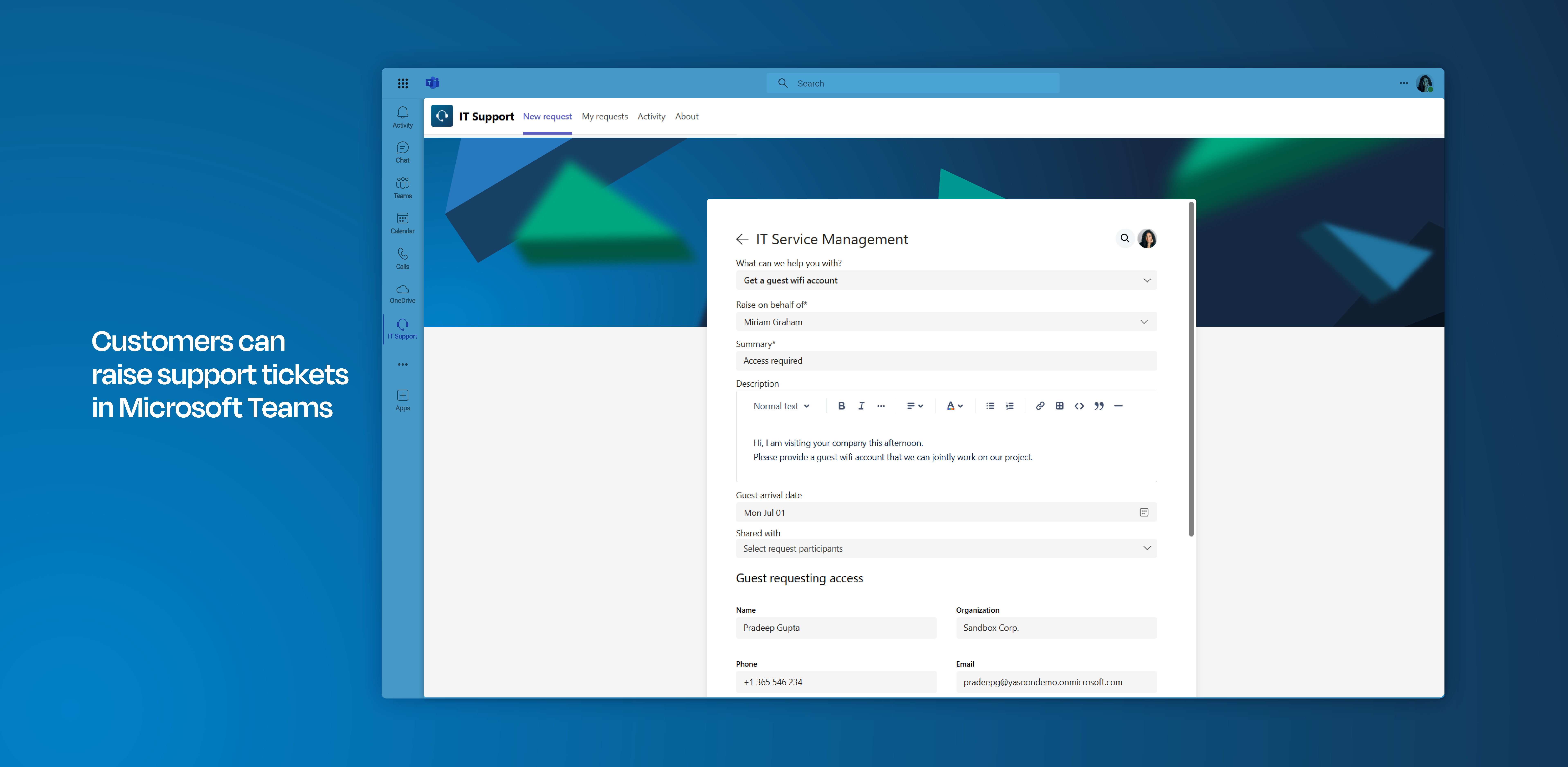This screenshot has height=767, width=1568.
Task: Insert a table into description
Action: click(x=1059, y=406)
